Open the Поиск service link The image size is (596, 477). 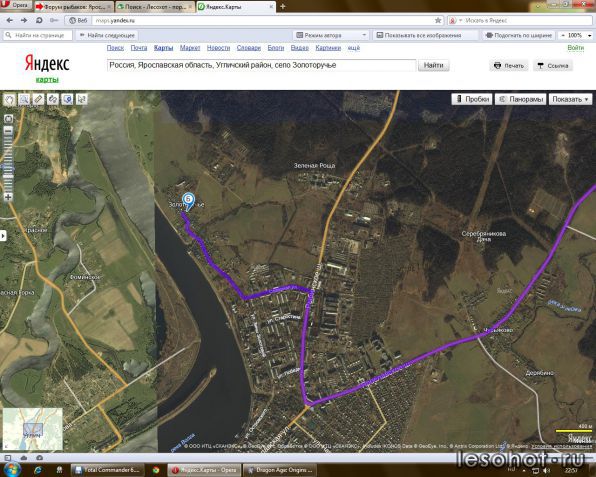pyautogui.click(x=115, y=48)
